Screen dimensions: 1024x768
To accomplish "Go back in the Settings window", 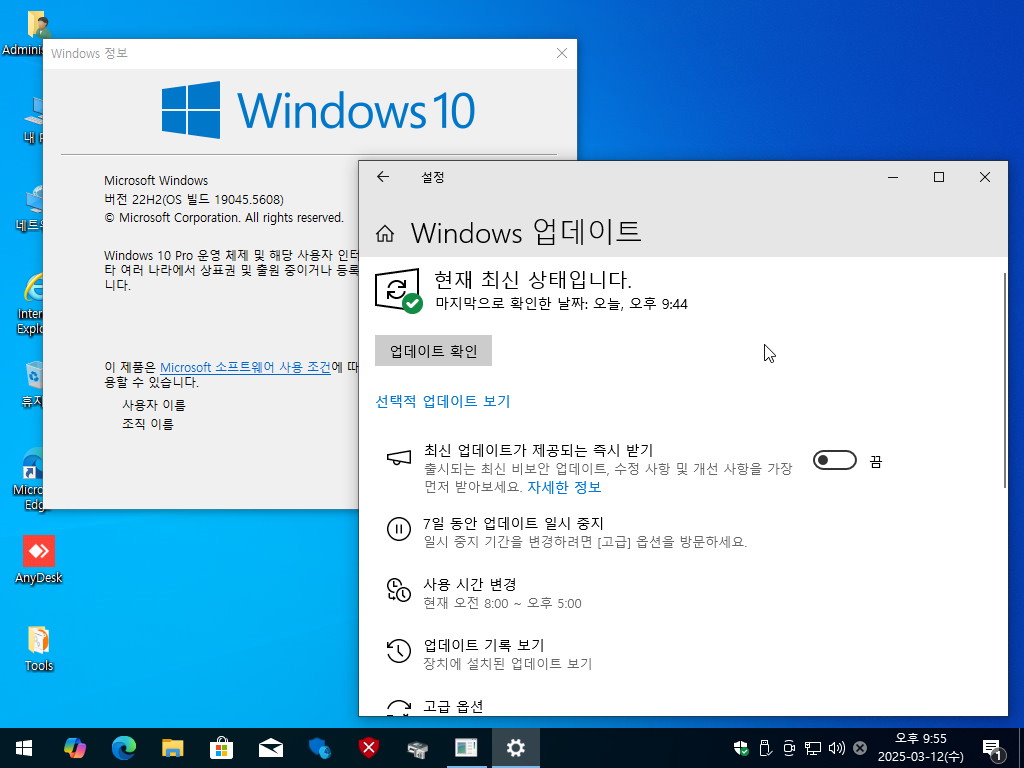I will click(x=383, y=177).
